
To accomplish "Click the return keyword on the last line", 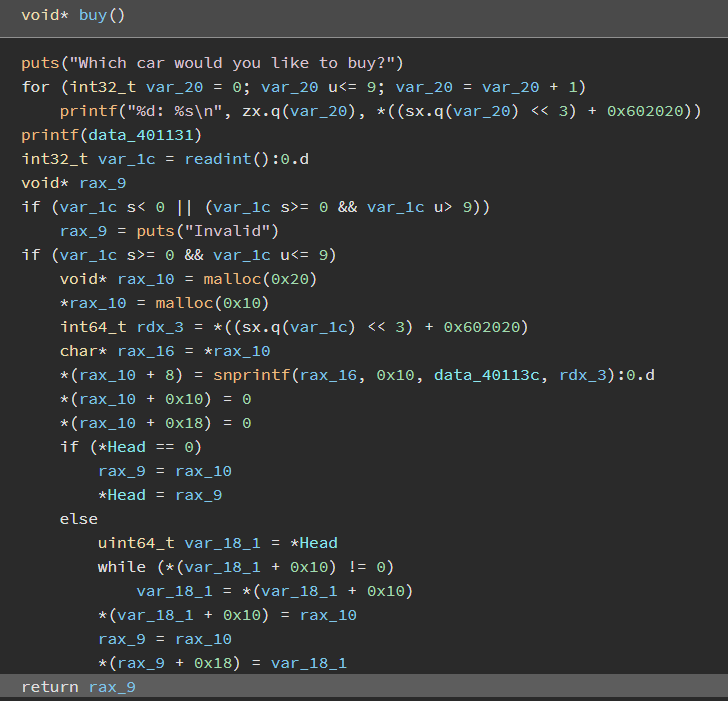I will [x=50, y=687].
